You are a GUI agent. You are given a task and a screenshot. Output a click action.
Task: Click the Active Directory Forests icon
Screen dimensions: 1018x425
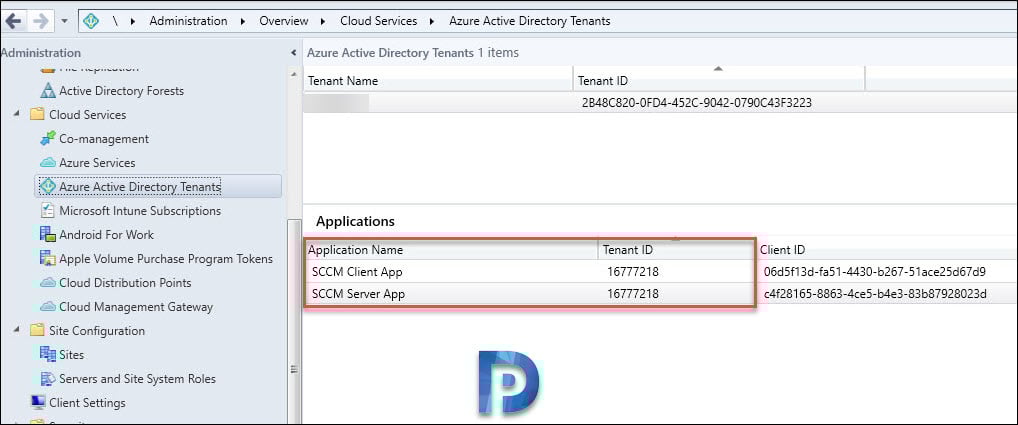tap(48, 91)
